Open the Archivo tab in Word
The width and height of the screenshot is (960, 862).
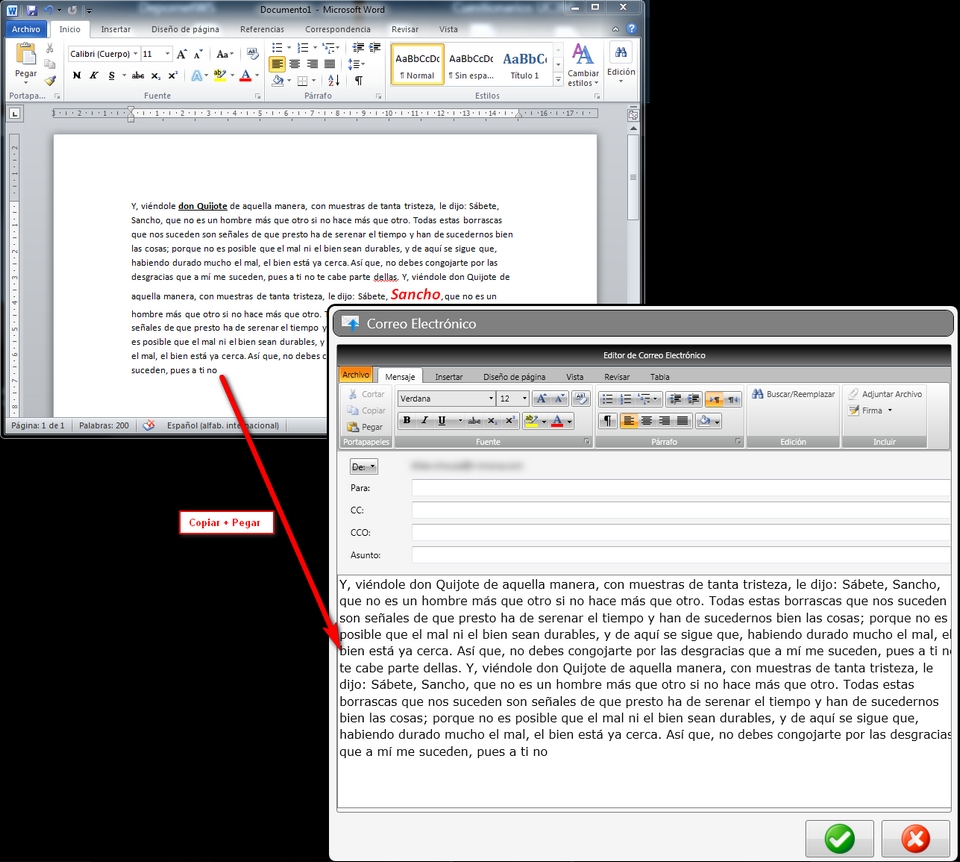pyautogui.click(x=26, y=29)
